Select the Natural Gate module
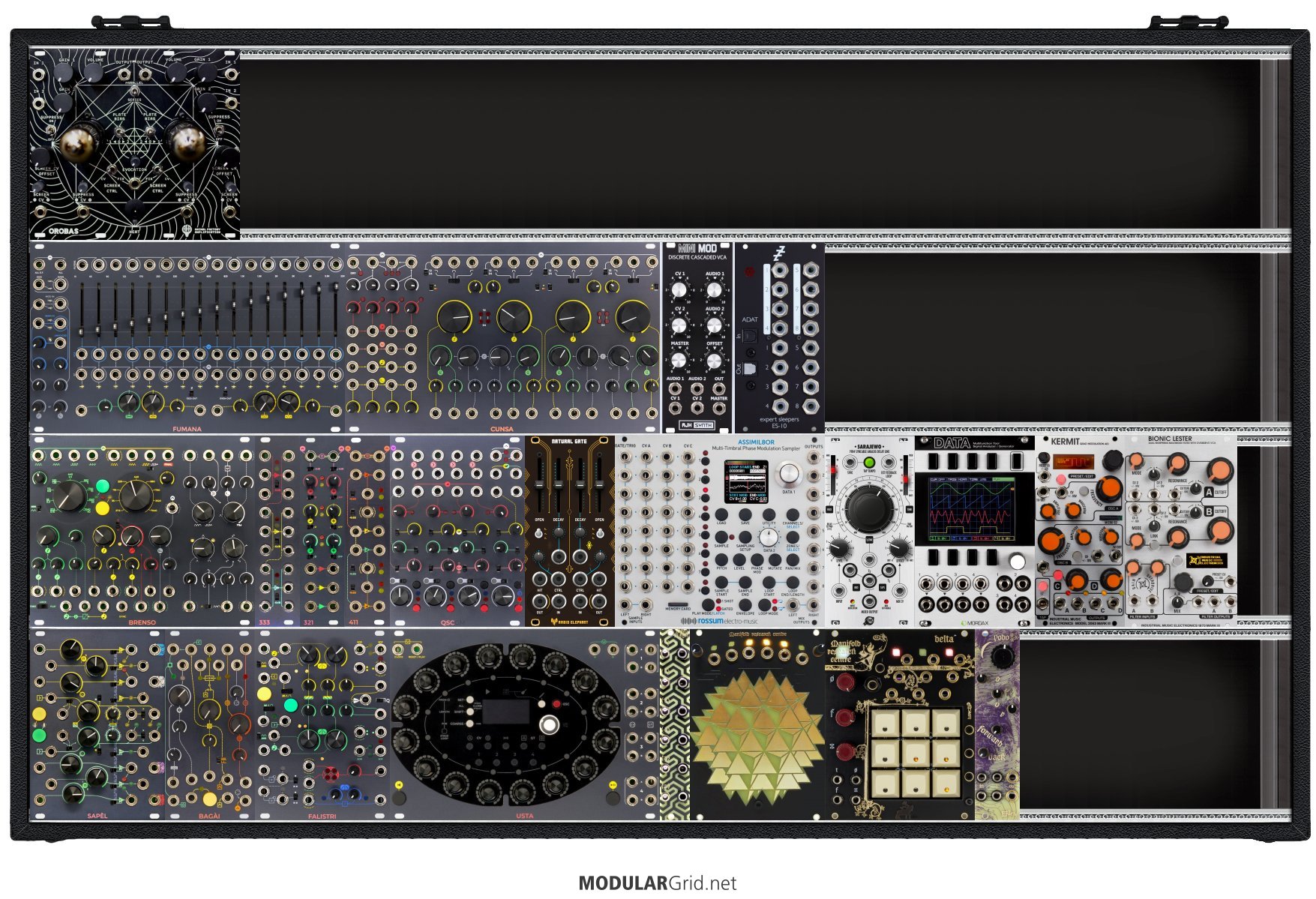Screen dimensions: 1316x899 [569, 531]
